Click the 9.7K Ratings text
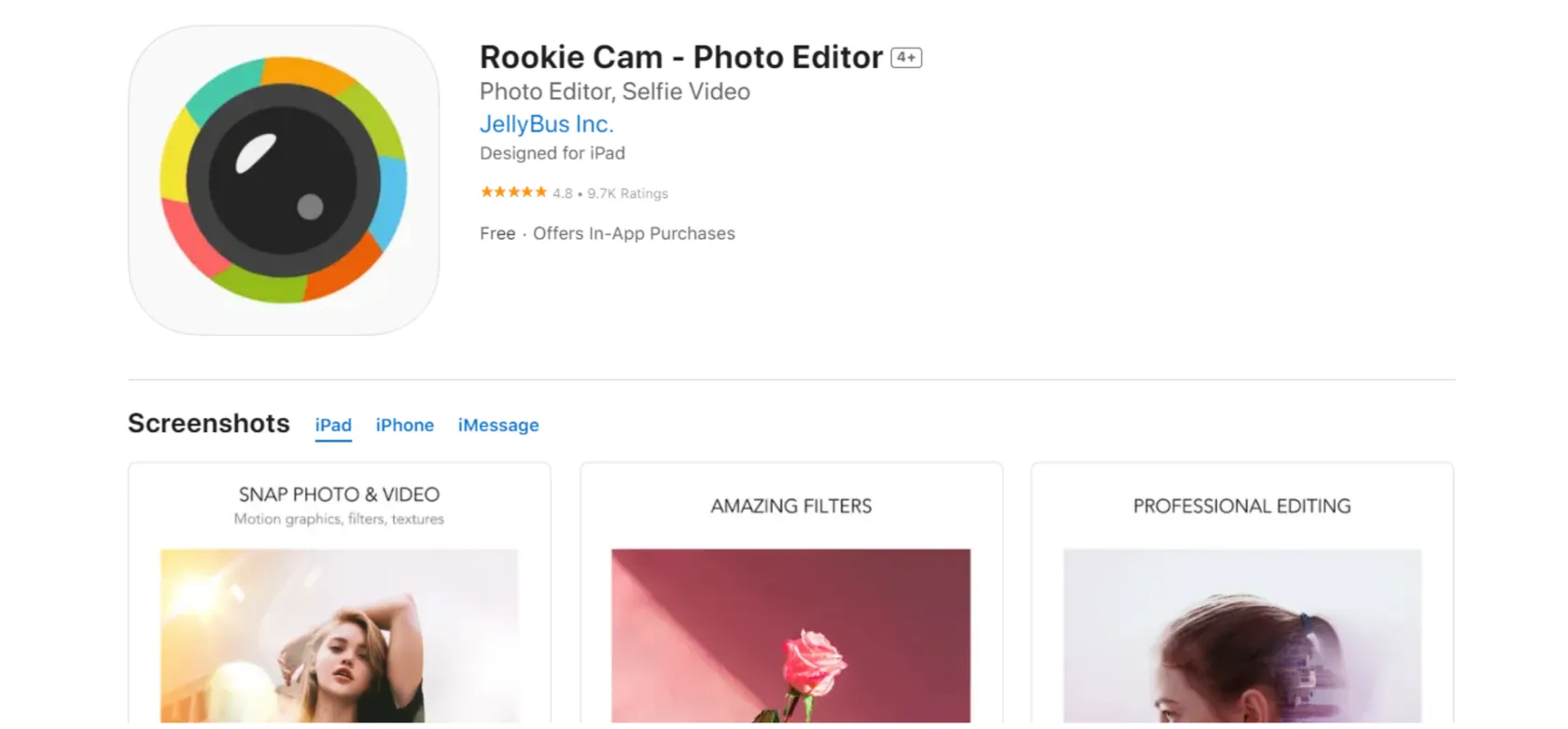The width and height of the screenshot is (1568, 729). (627, 193)
